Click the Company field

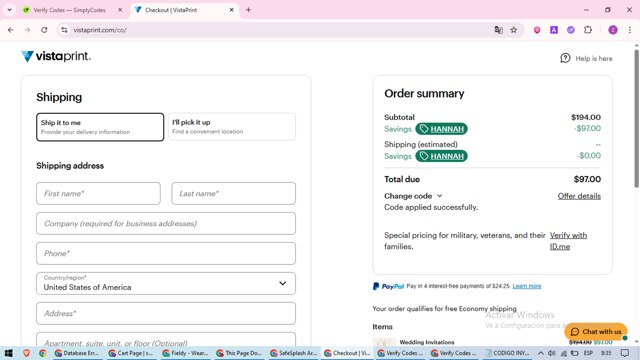(x=166, y=223)
